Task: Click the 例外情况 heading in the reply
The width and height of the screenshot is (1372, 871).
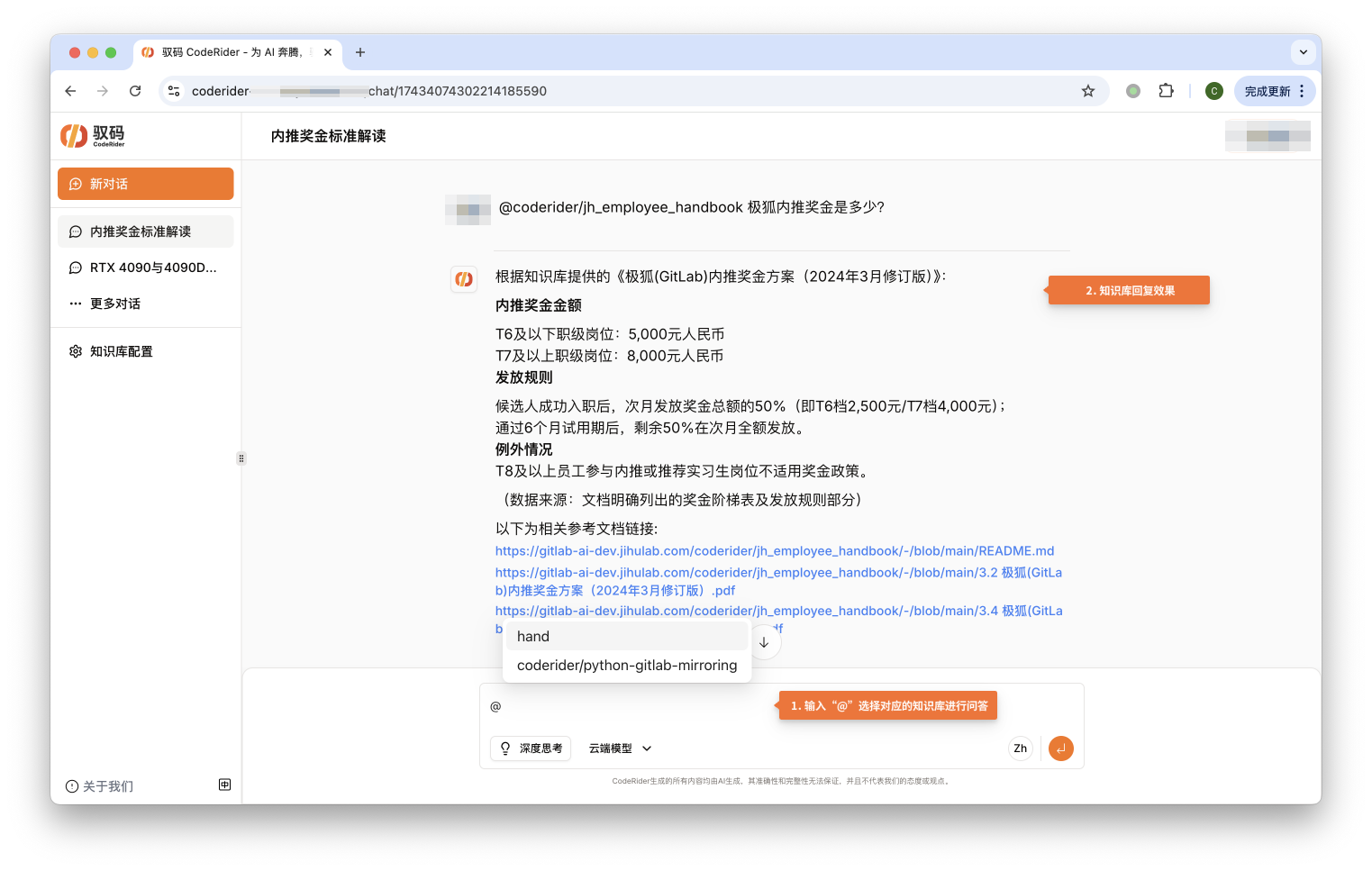Action: click(524, 449)
